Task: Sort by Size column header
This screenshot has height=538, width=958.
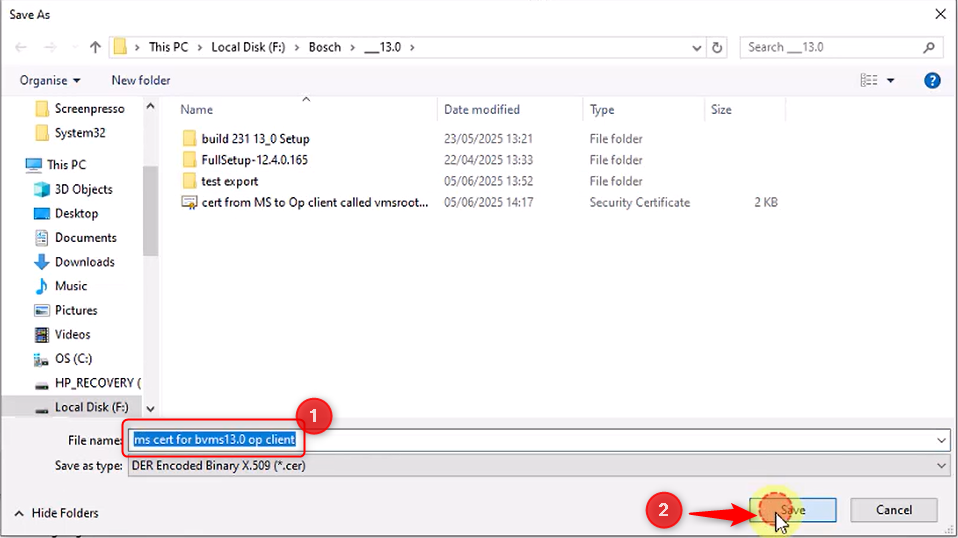Action: point(721,110)
